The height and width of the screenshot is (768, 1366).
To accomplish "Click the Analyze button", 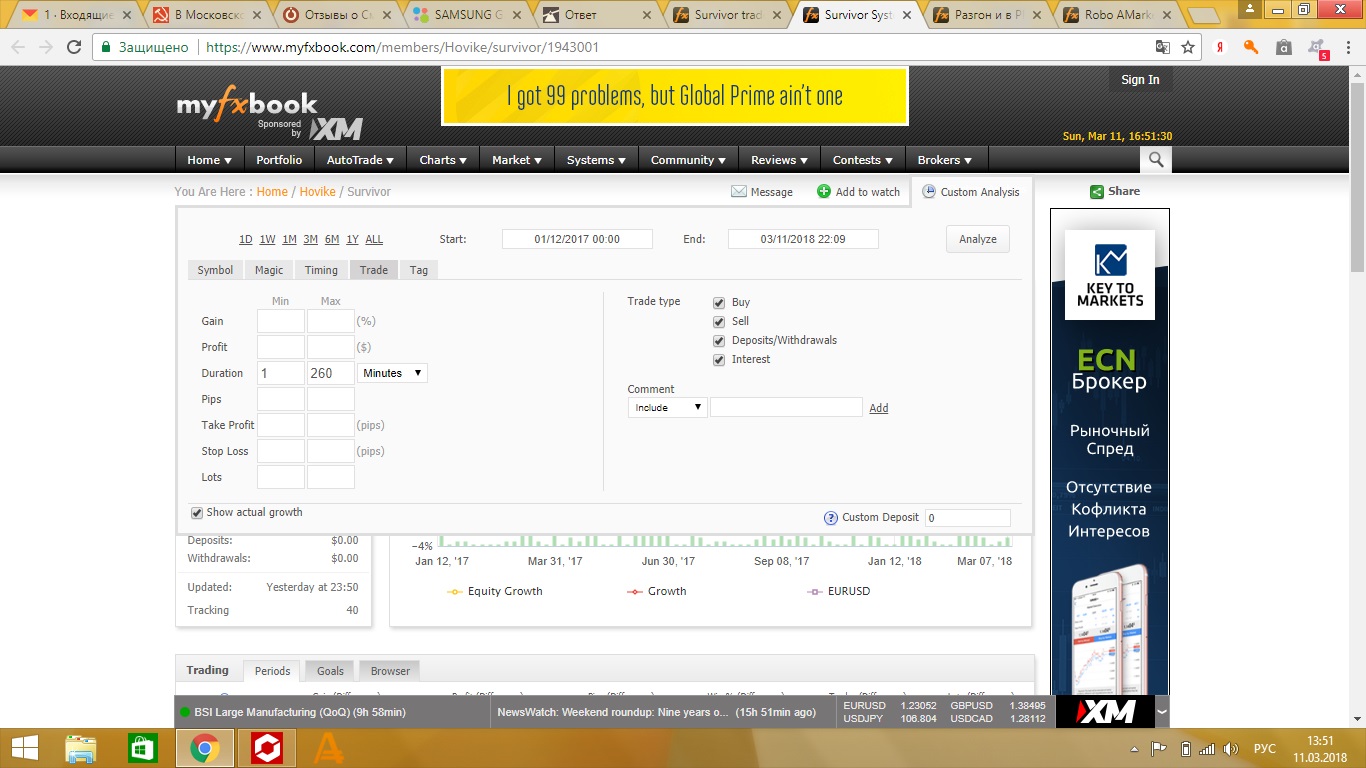I will click(978, 239).
